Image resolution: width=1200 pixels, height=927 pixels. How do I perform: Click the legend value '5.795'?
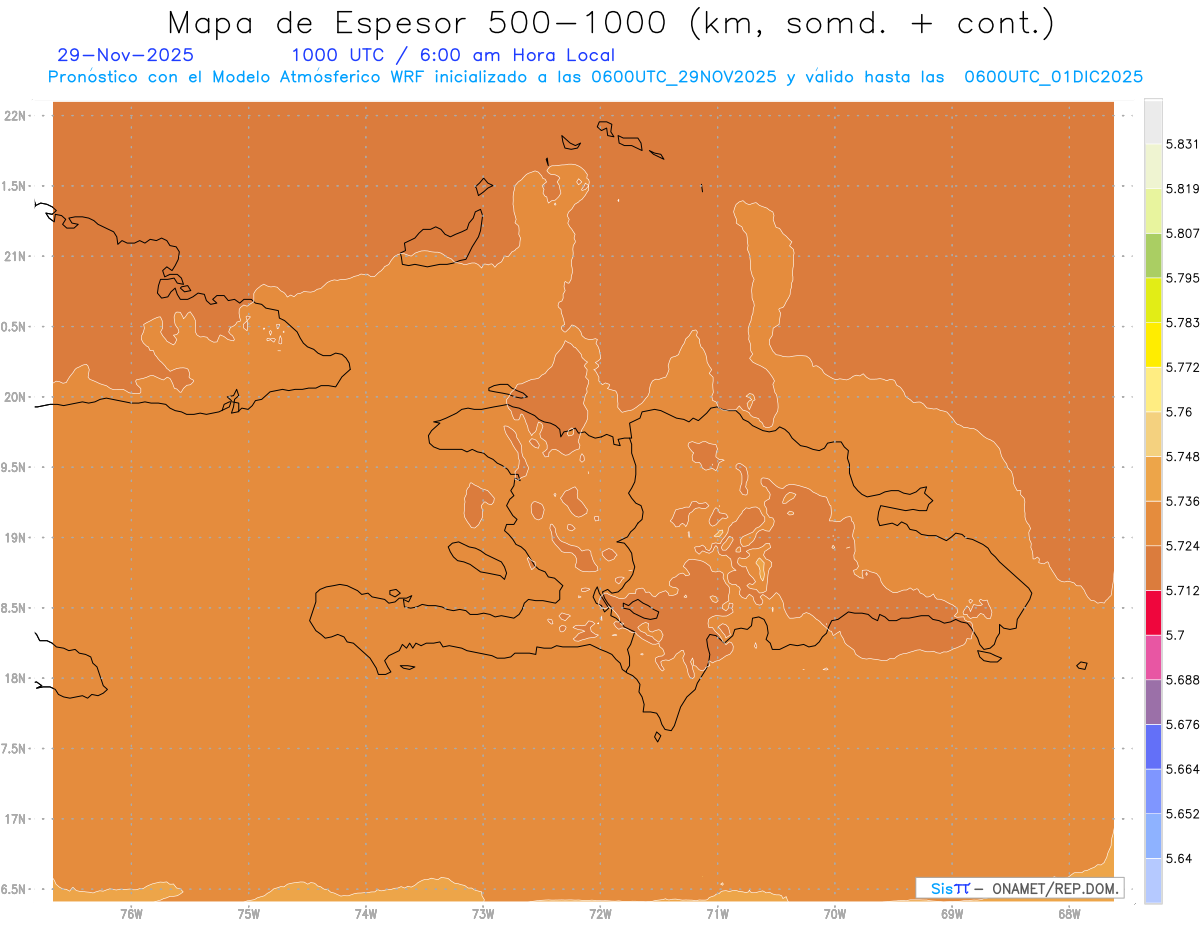tap(1182, 278)
